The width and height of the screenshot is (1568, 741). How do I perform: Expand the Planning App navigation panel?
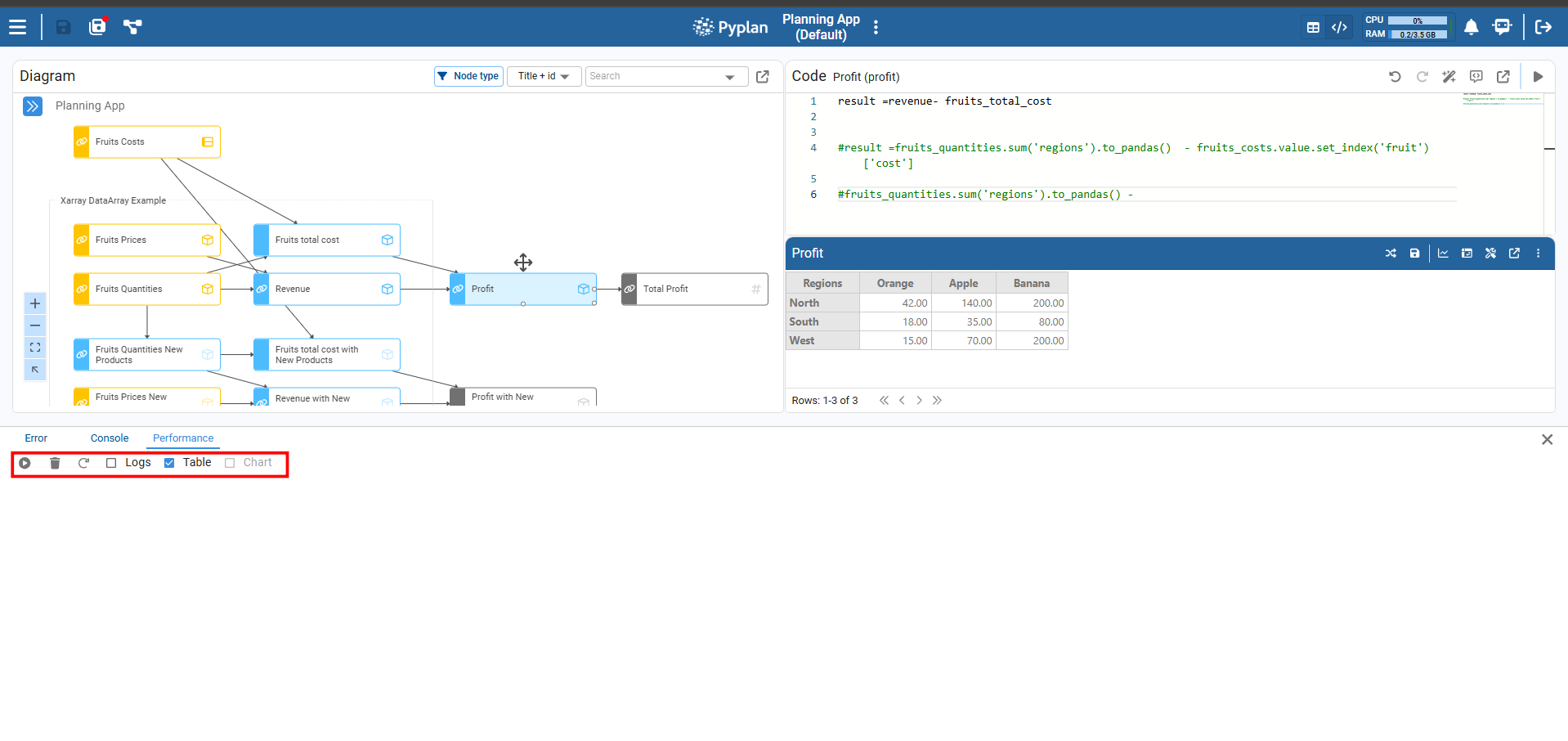tap(33, 106)
